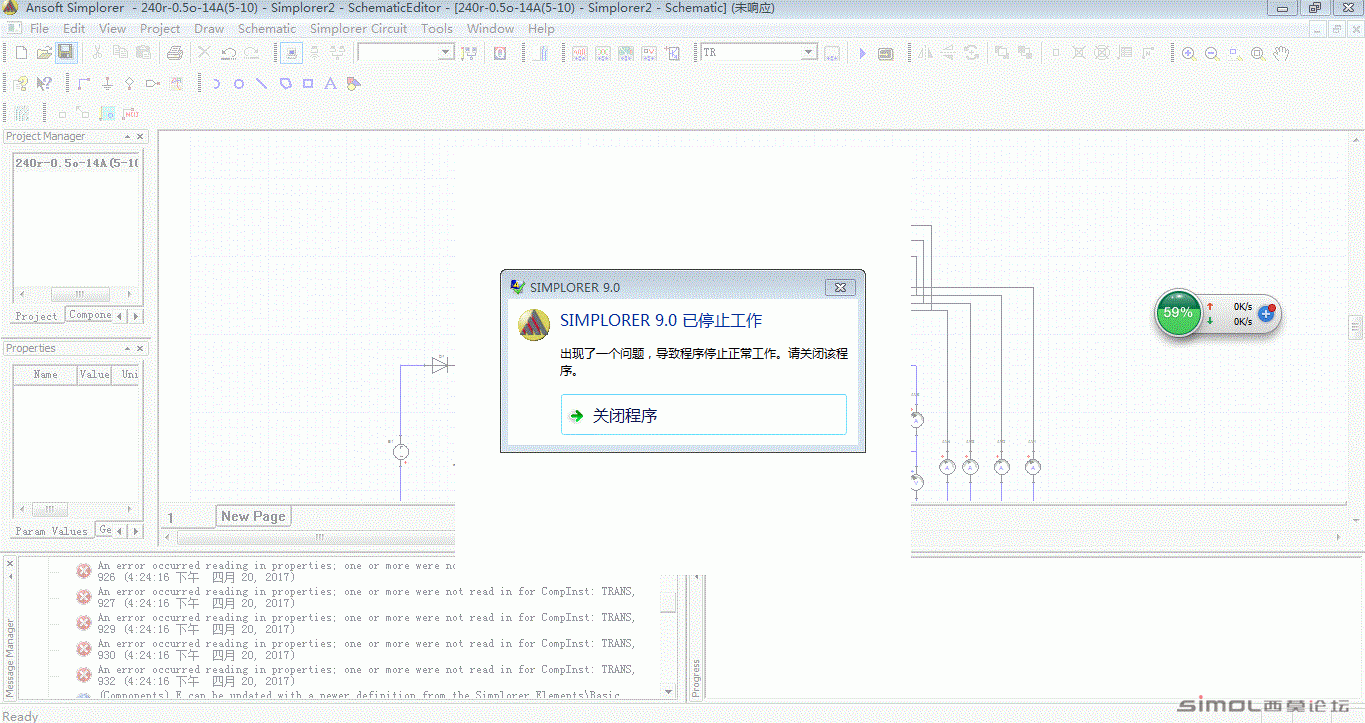Viewport: 1365px width, 723px height.
Task: Collapse the Properties panel pin arrow
Action: click(x=127, y=348)
